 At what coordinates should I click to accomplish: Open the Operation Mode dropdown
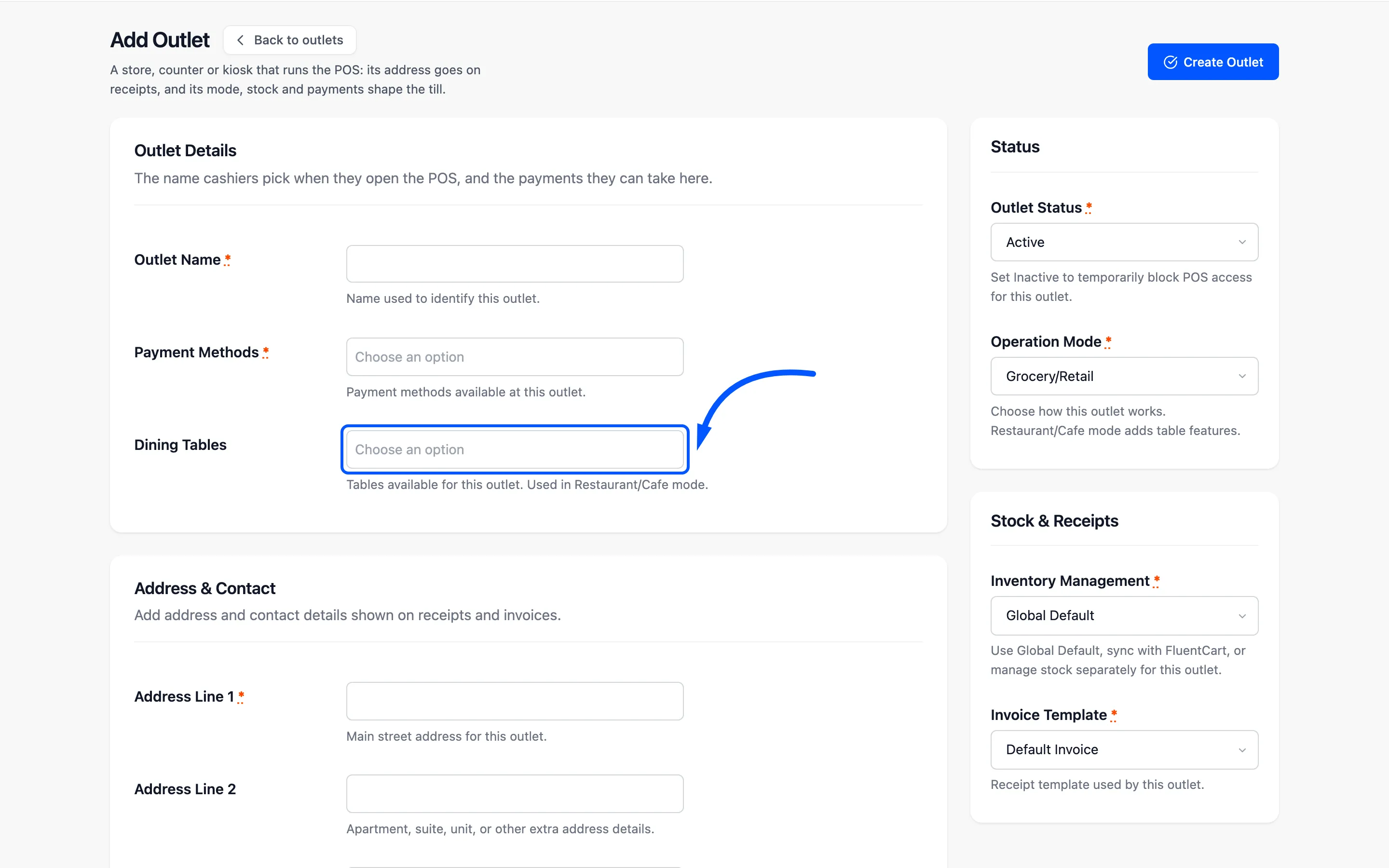coord(1124,376)
